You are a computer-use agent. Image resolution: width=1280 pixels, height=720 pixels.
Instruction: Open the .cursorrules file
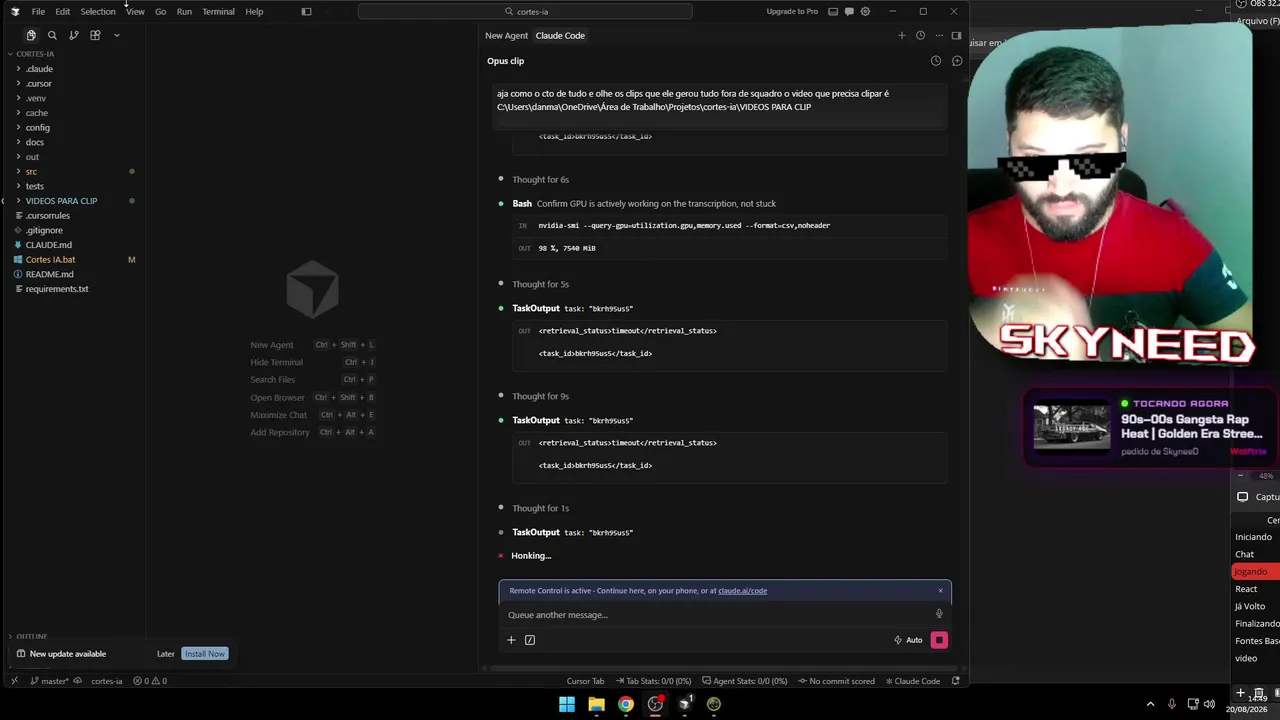[47, 215]
